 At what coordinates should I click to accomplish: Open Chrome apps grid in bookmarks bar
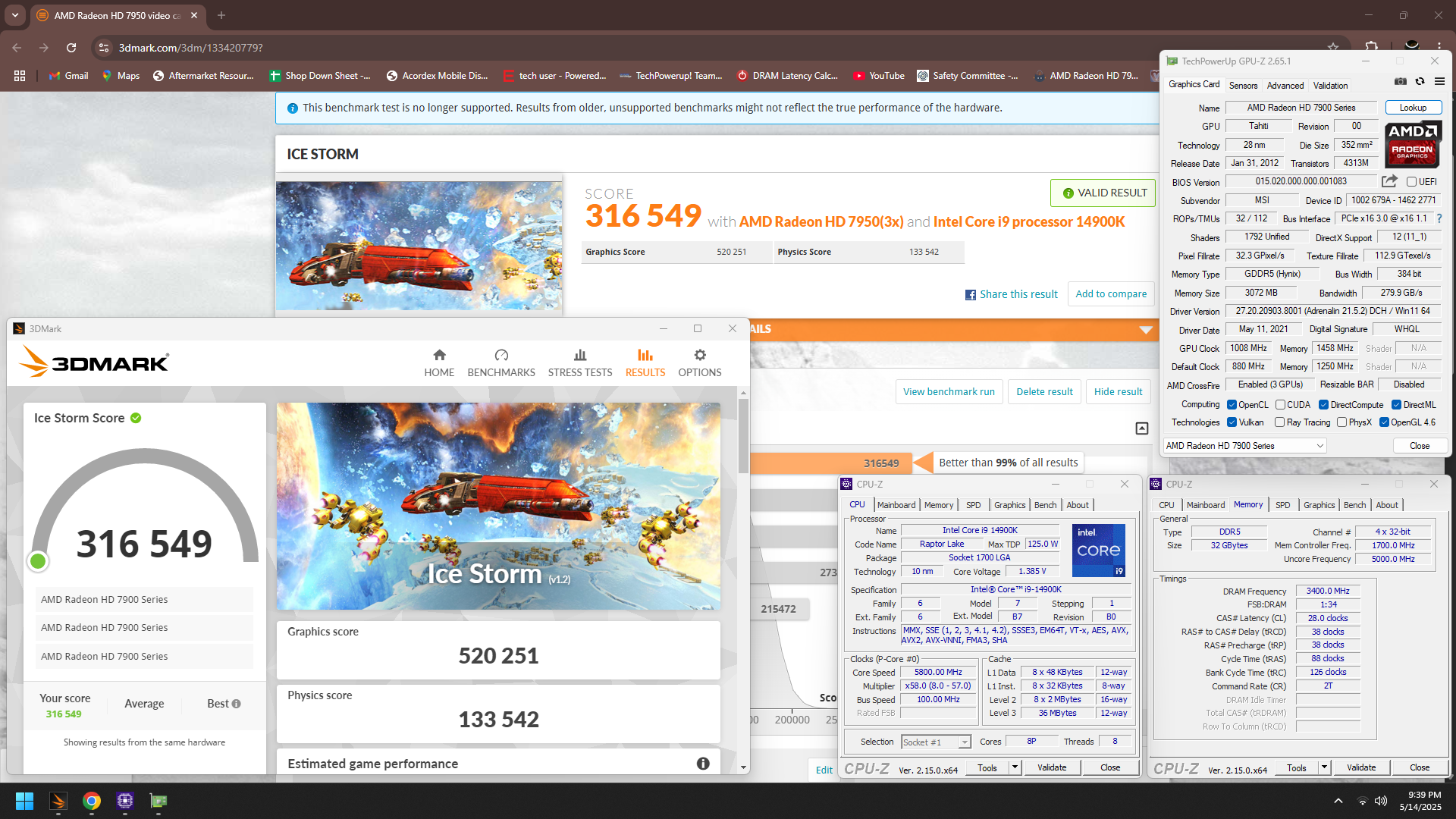pyautogui.click(x=20, y=76)
